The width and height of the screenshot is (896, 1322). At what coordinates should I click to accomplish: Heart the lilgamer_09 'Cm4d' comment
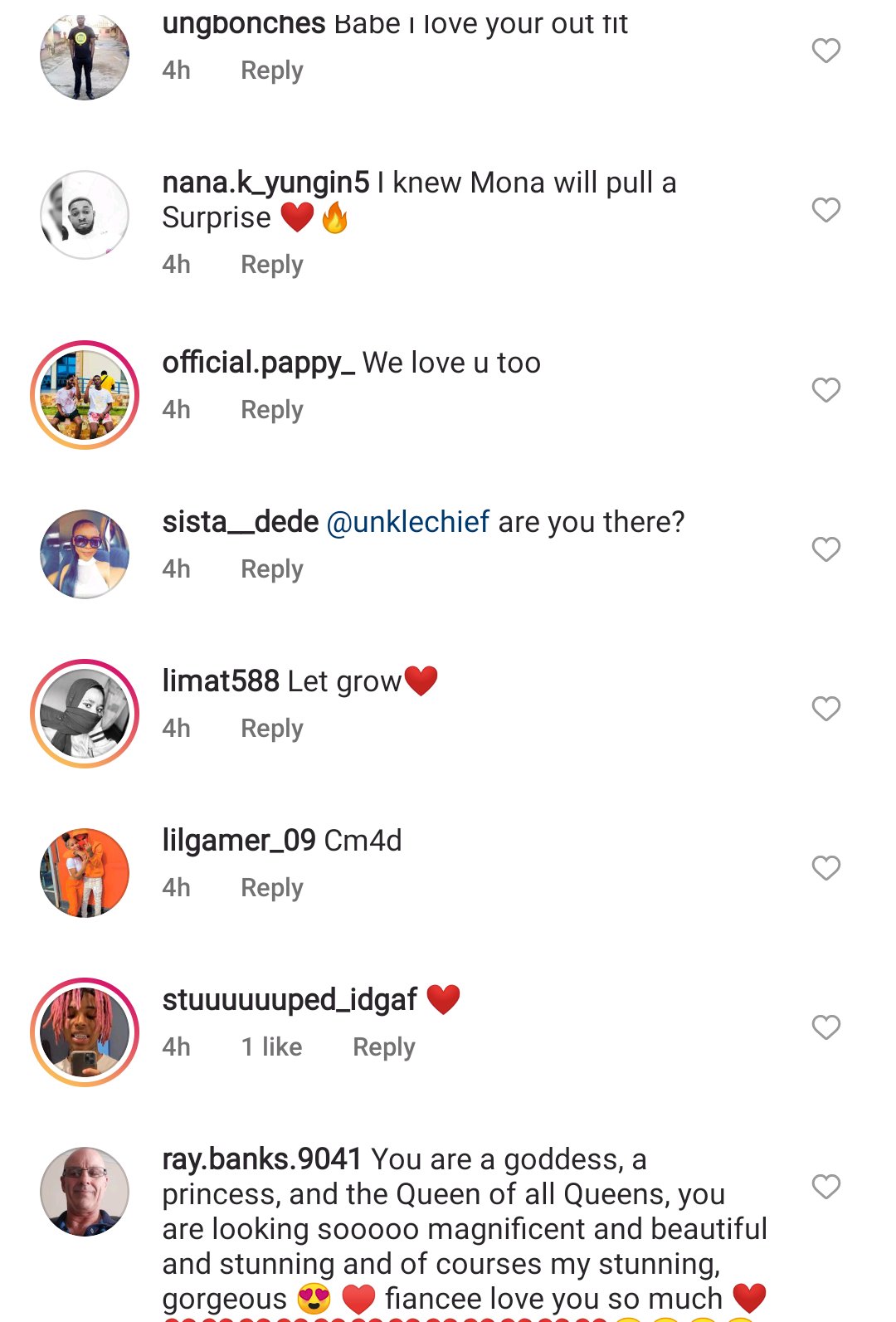point(825,868)
